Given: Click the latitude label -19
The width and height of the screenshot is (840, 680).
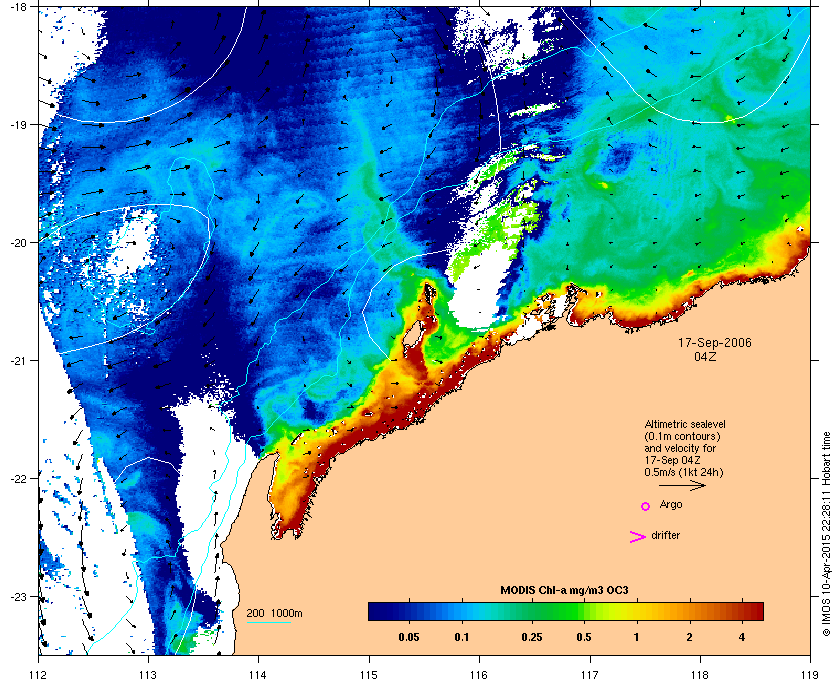Looking at the screenshot, I should 19,124.
